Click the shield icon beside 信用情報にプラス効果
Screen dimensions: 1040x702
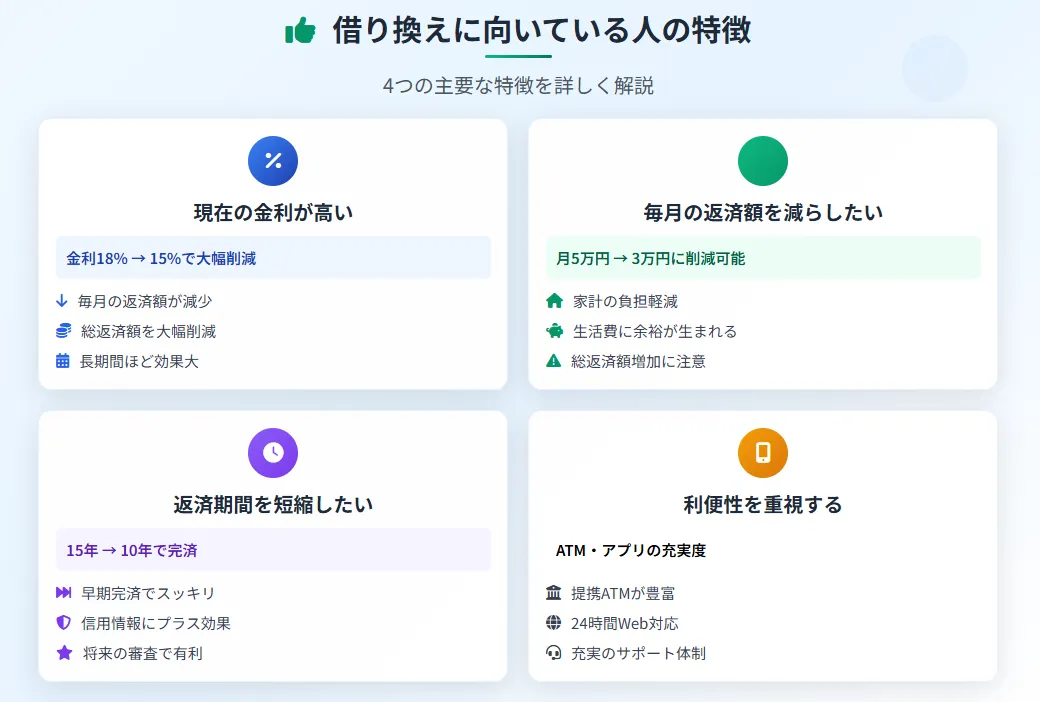[x=64, y=622]
